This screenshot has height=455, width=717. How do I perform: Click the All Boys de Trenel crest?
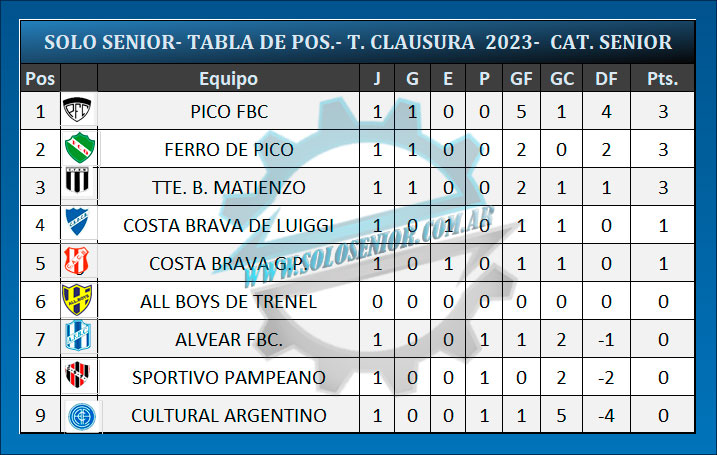pyautogui.click(x=78, y=301)
